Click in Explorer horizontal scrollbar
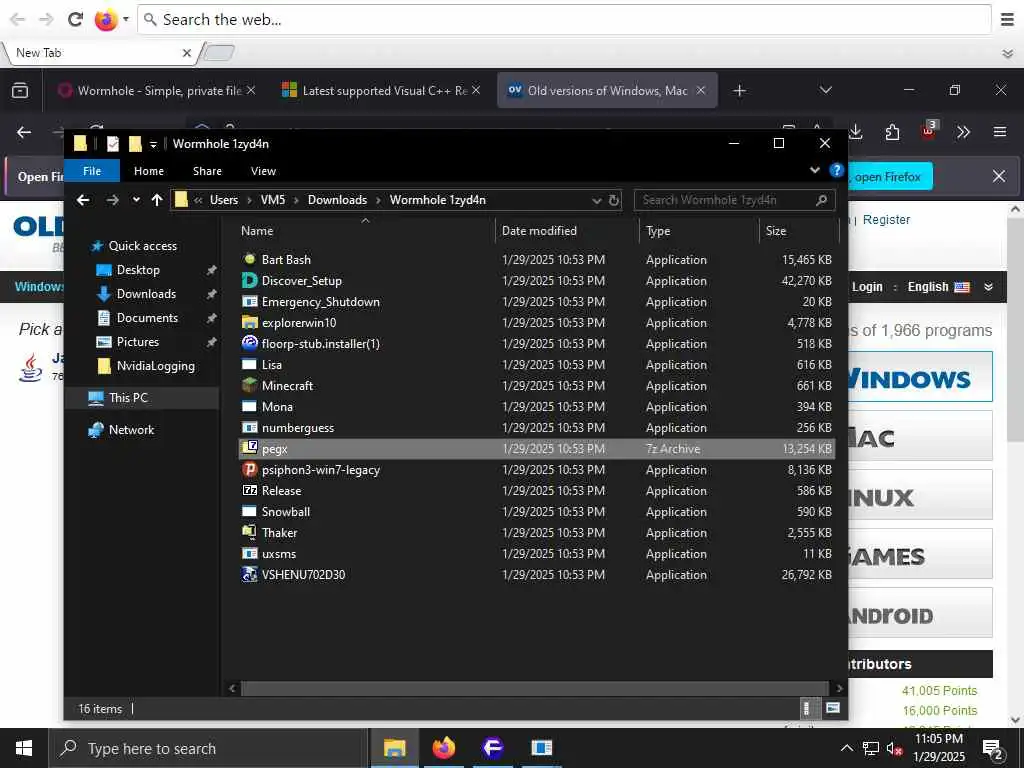Image resolution: width=1024 pixels, height=768 pixels. (x=535, y=688)
